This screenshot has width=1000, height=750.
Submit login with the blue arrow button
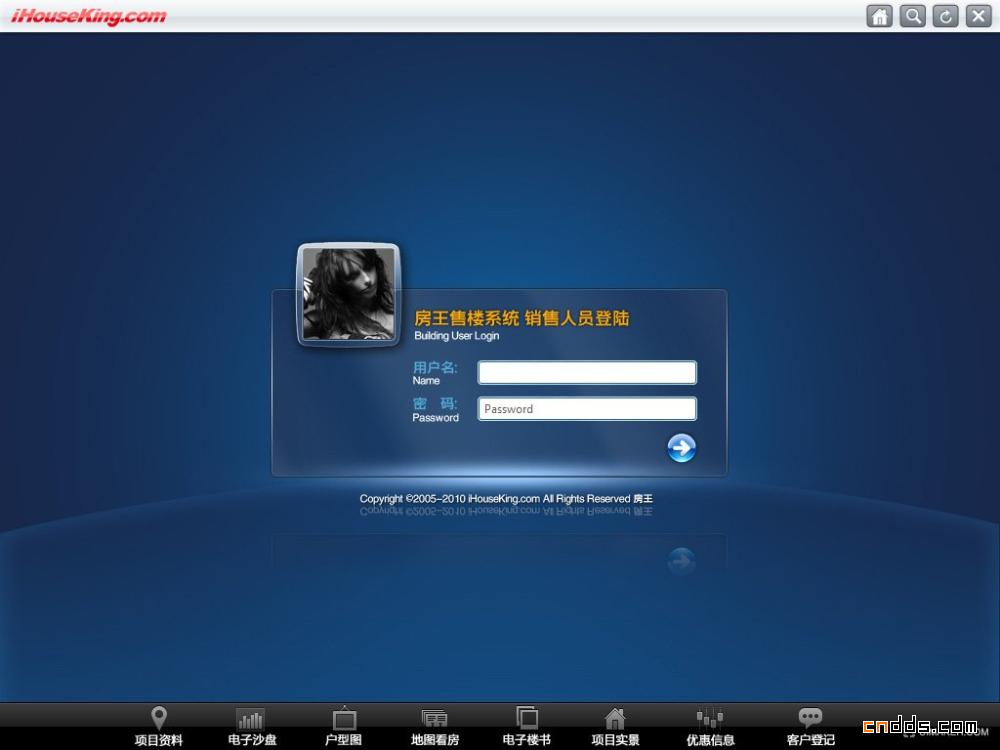pos(681,448)
